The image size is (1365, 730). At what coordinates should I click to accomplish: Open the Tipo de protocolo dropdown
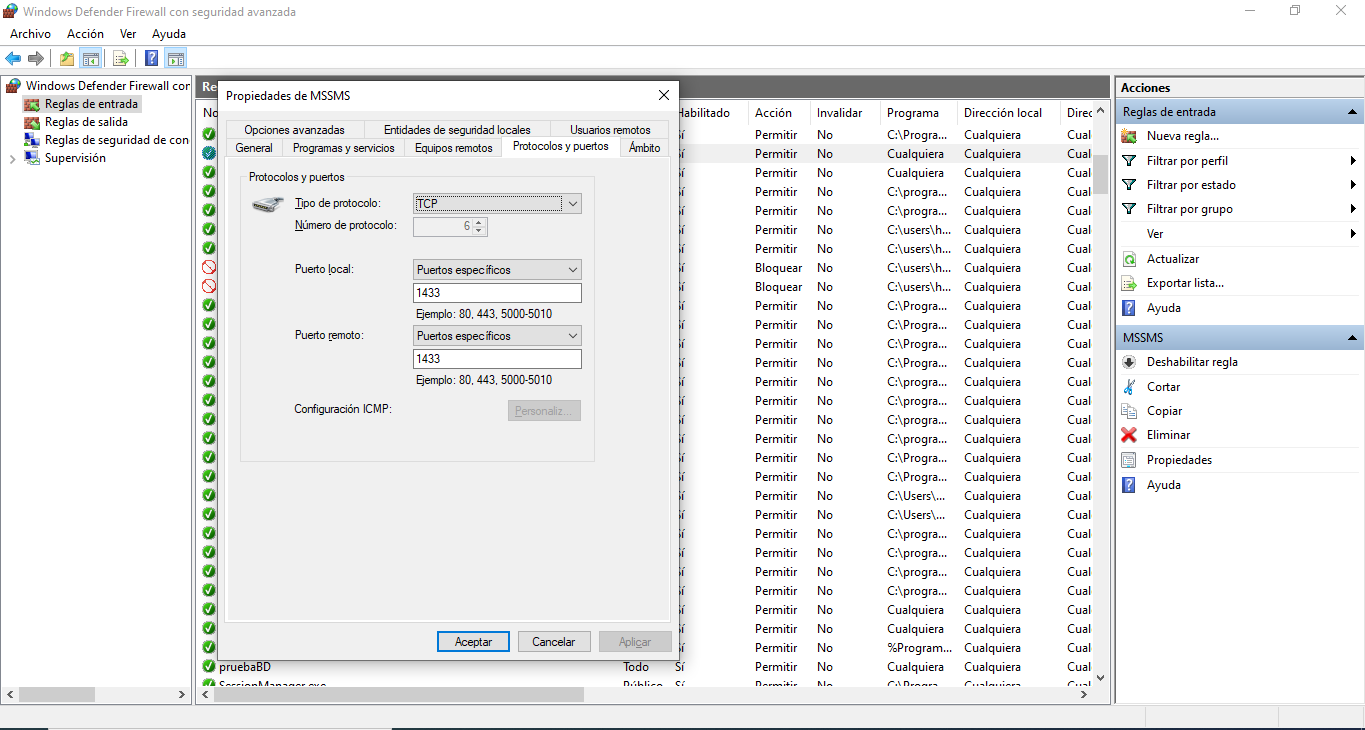497,203
